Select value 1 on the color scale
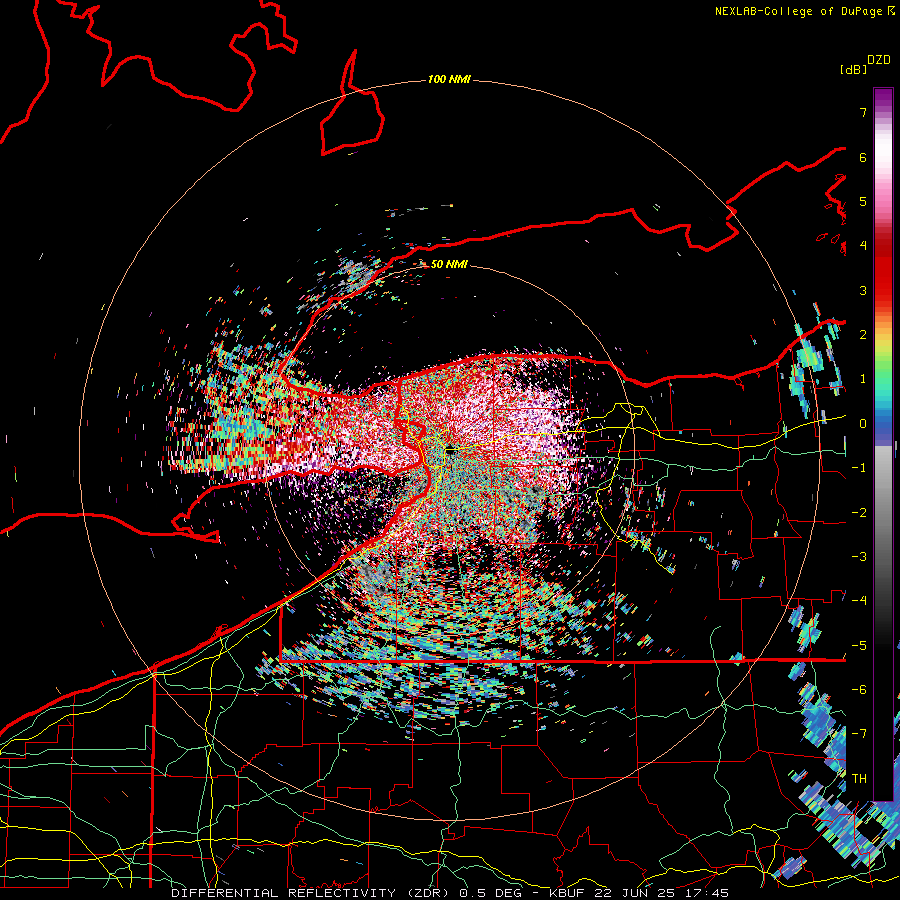Image resolution: width=900 pixels, height=900 pixels. click(x=863, y=379)
